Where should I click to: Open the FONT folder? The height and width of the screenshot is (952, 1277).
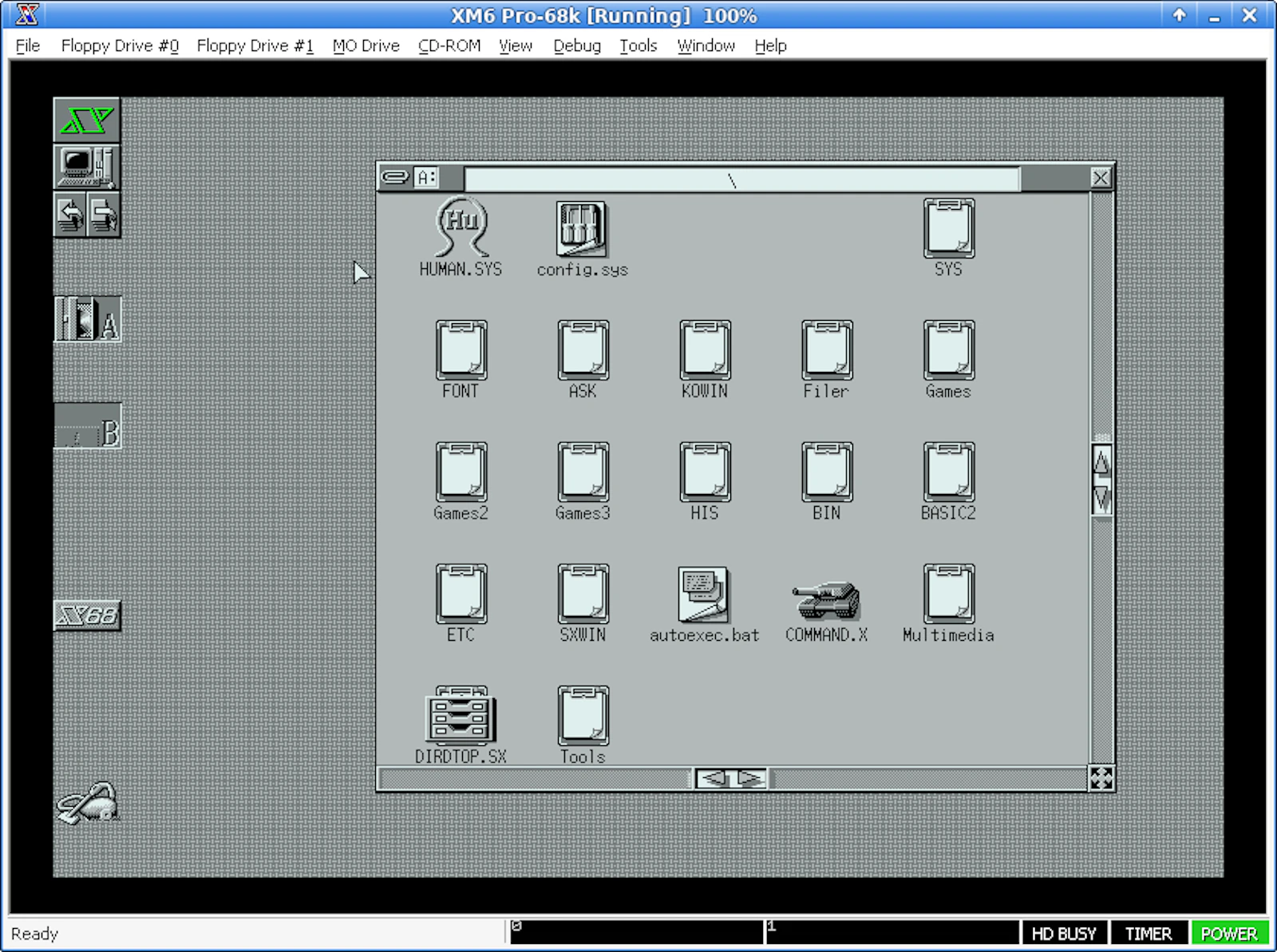pos(461,350)
